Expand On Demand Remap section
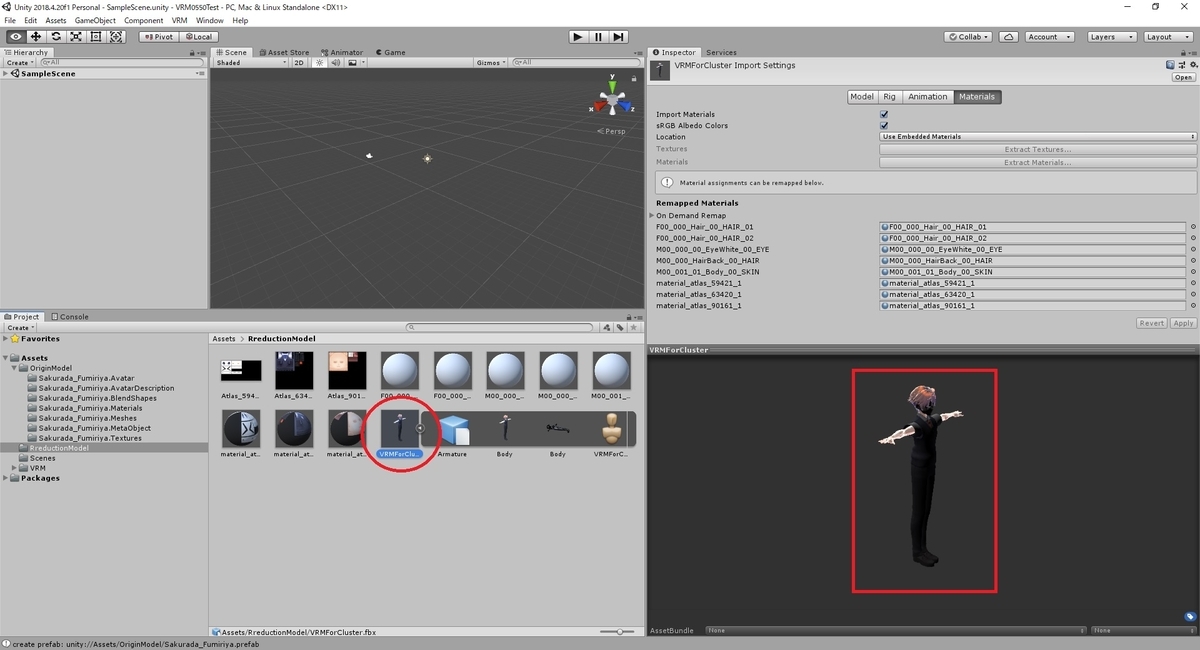Screen dimensions: 1200x650 click(x=653, y=216)
